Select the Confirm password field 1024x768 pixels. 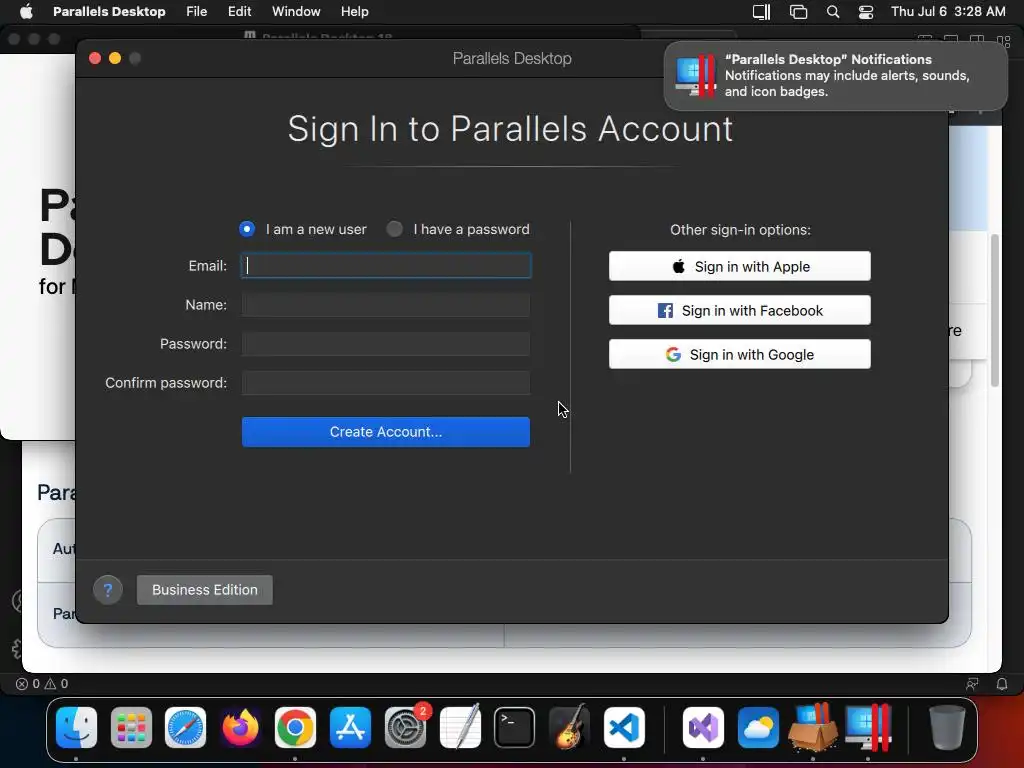[x=386, y=383]
